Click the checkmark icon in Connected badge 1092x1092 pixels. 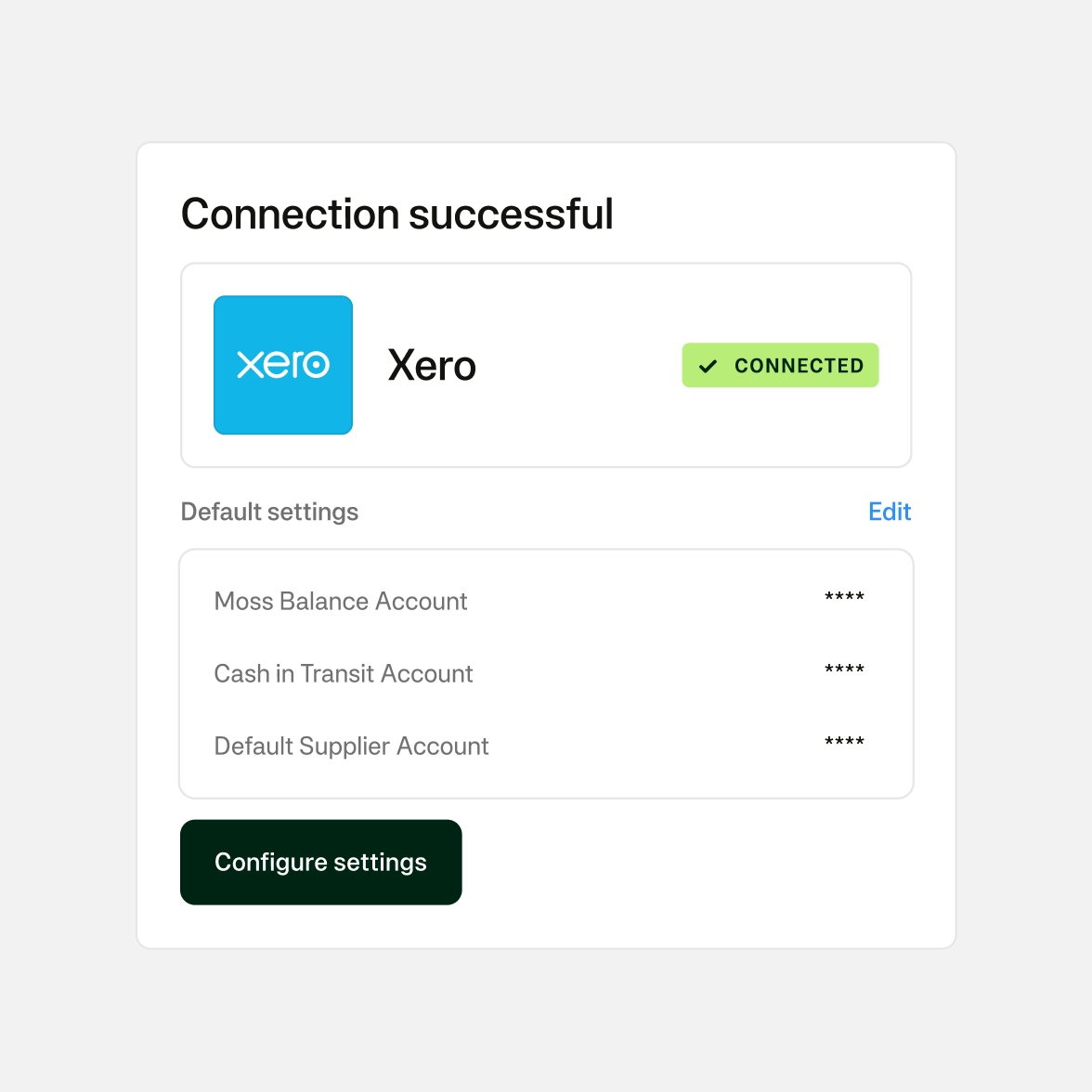(708, 366)
